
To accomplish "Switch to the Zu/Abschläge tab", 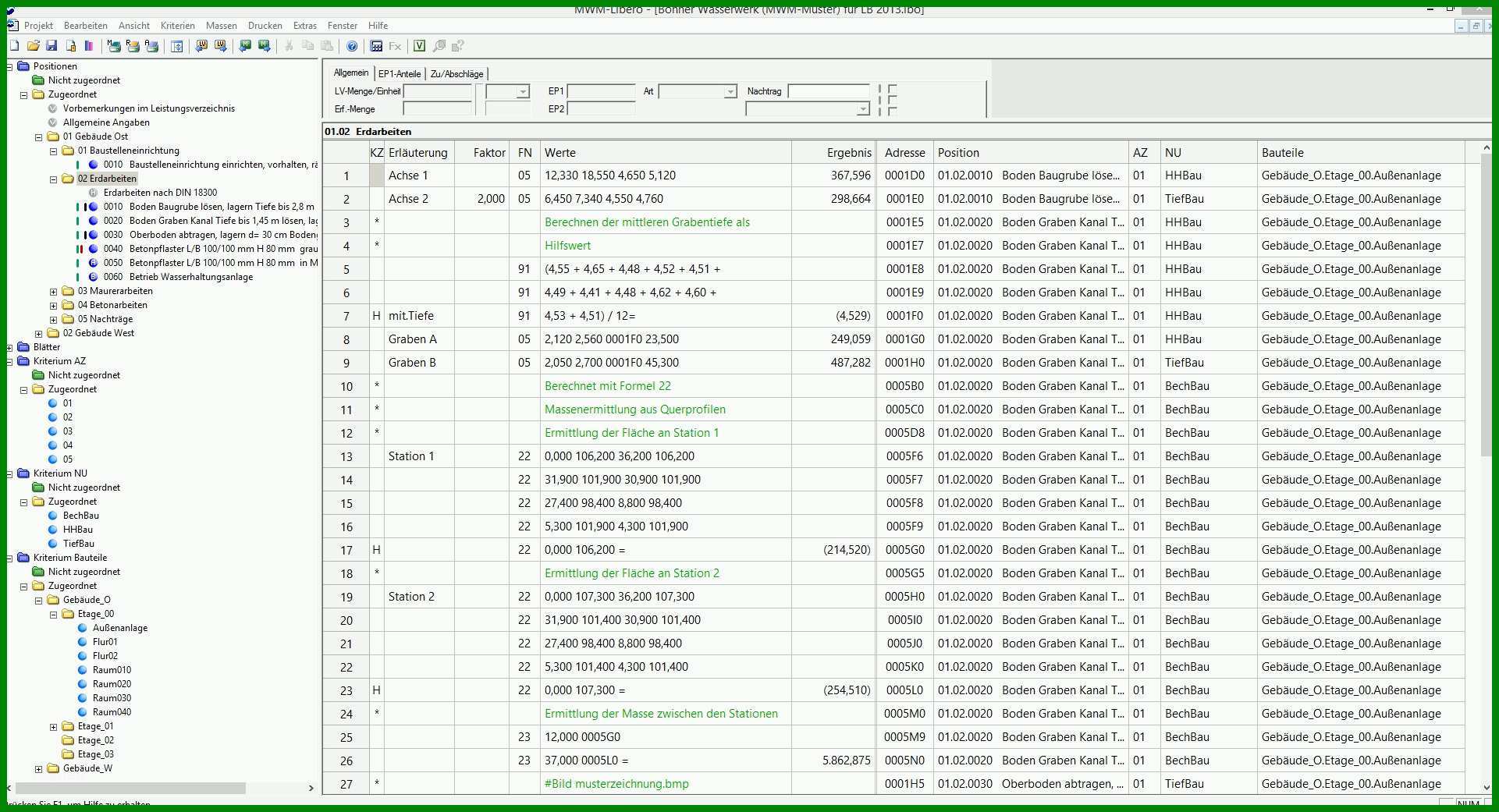I will pos(456,73).
